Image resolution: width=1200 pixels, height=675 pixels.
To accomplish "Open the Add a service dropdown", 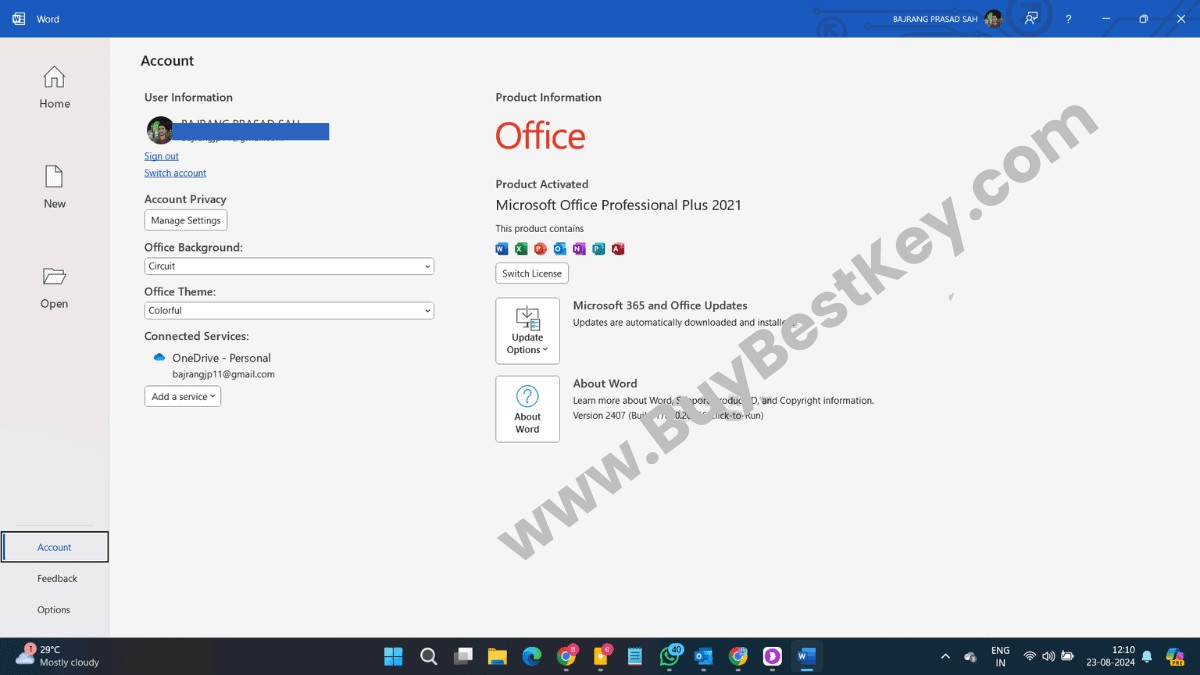I will (182, 397).
